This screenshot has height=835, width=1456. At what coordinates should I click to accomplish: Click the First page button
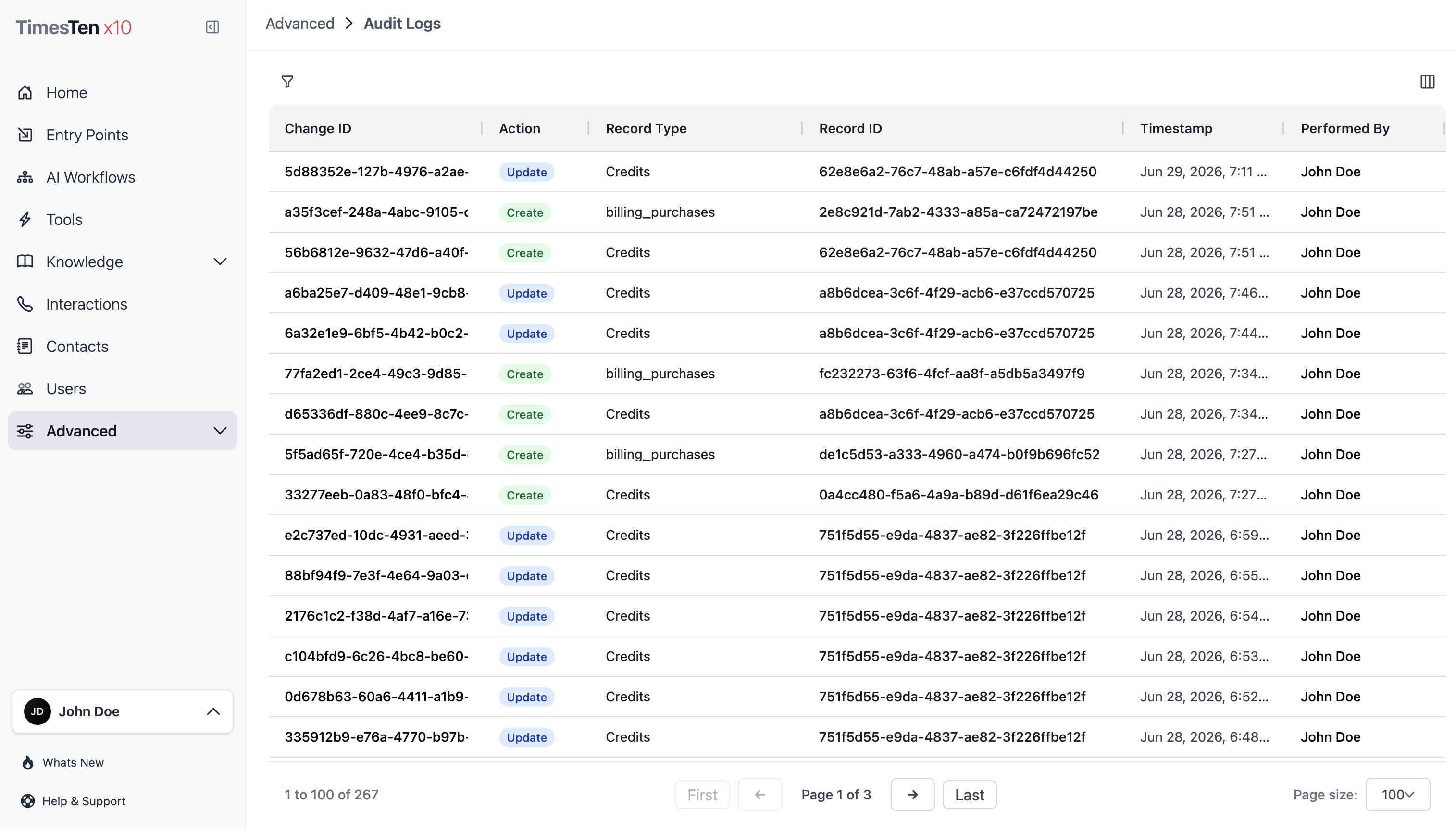702,795
